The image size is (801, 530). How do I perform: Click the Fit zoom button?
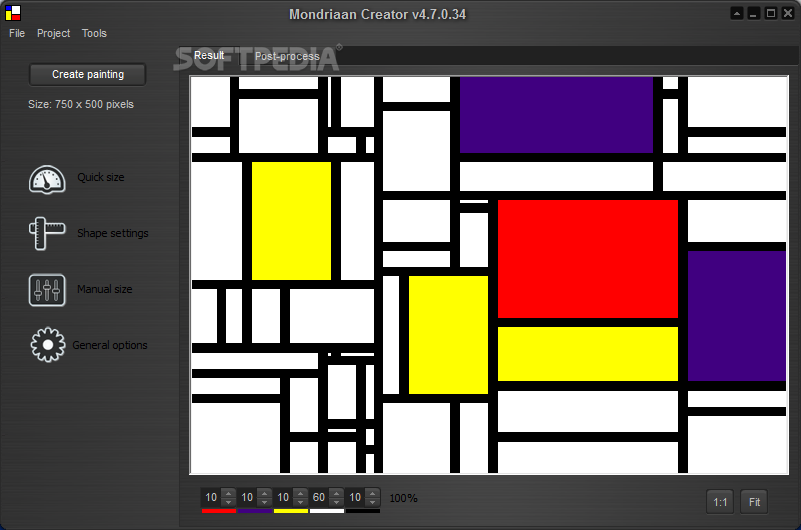point(755,502)
